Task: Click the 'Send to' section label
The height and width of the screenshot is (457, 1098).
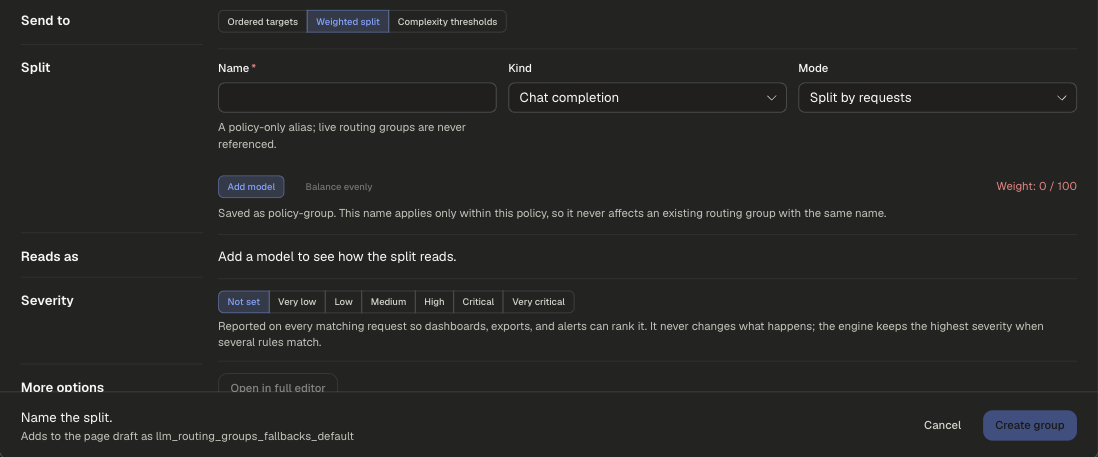Action: pos(46,20)
